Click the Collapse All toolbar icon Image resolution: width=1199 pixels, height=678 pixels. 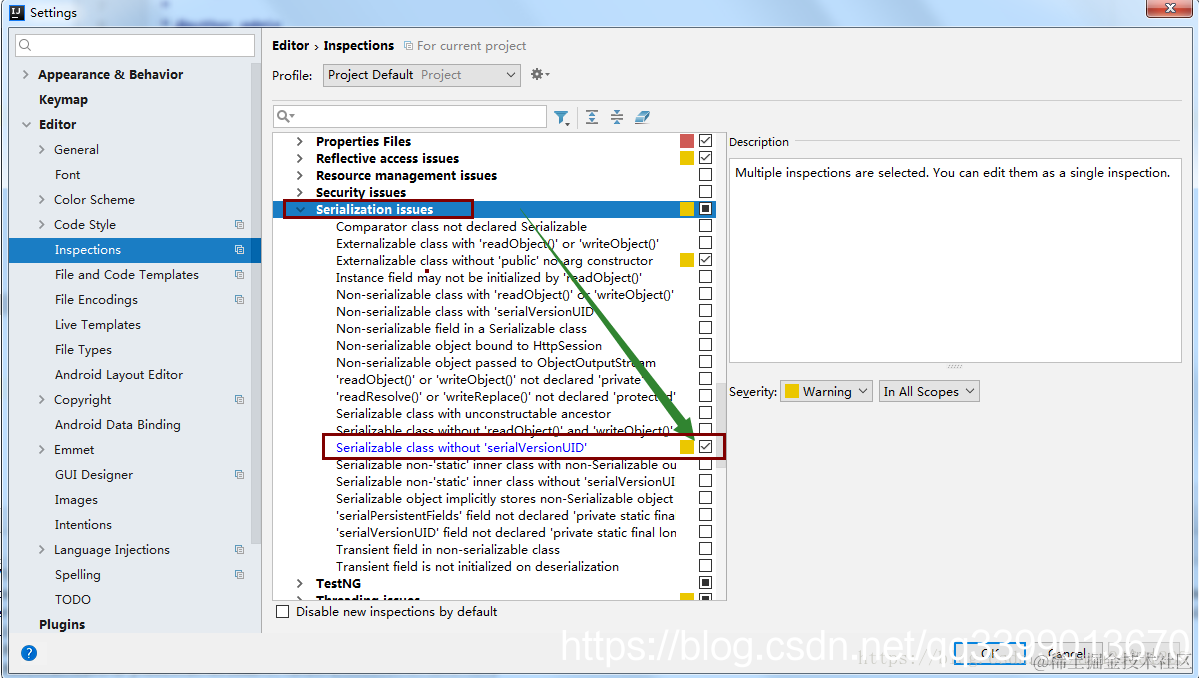(617, 117)
